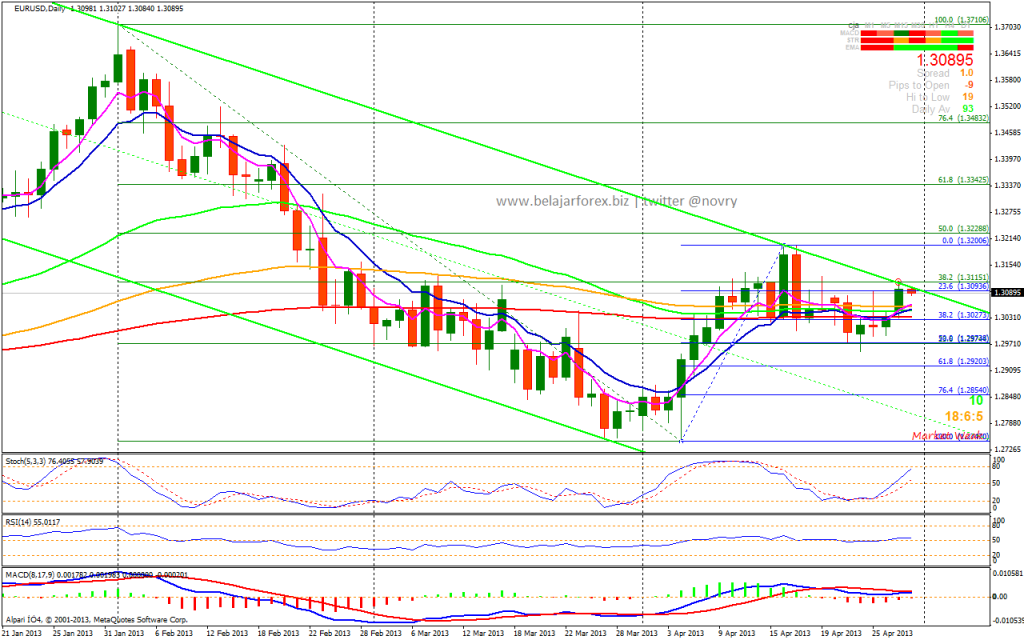Toggle the M1 timeframe column on the dashboard
The image size is (1024, 640).
(869, 25)
